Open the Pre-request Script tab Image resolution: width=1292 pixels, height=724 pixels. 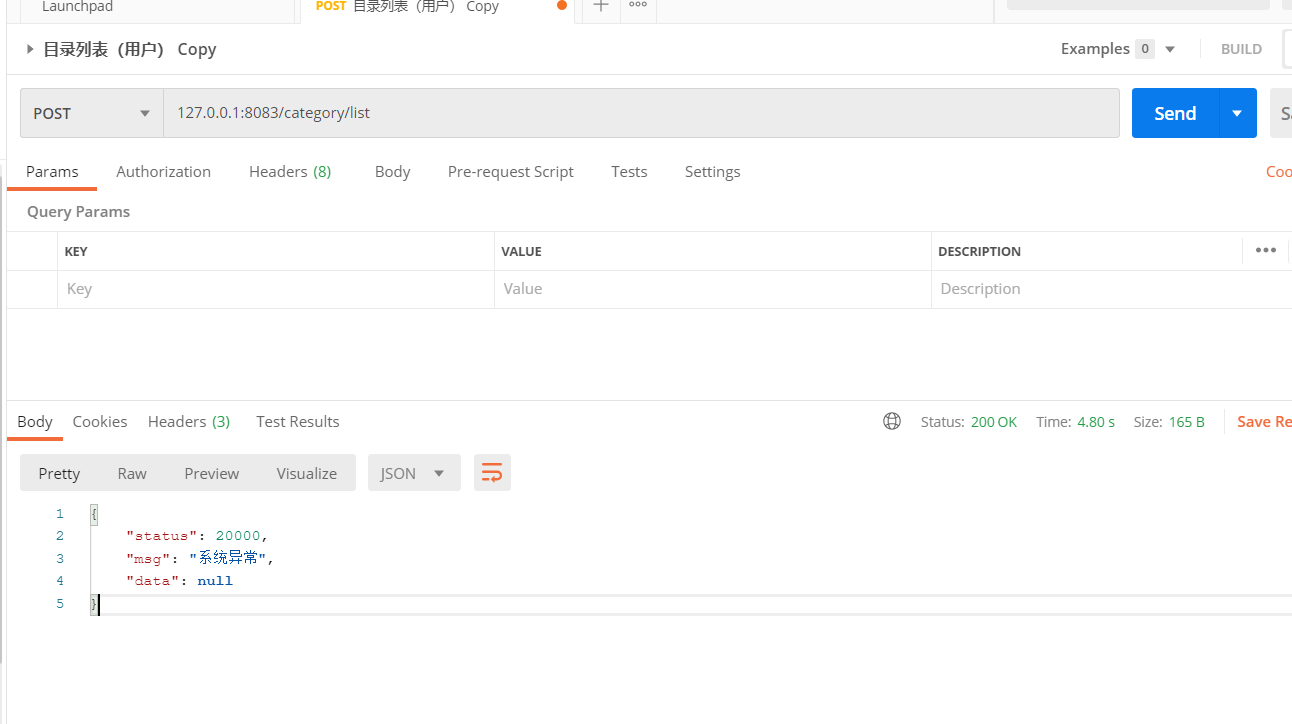[510, 172]
